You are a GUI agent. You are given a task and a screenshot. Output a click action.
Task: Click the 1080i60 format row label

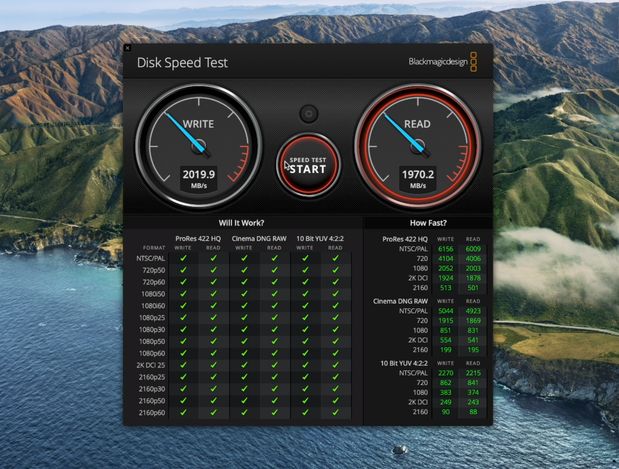pos(153,306)
